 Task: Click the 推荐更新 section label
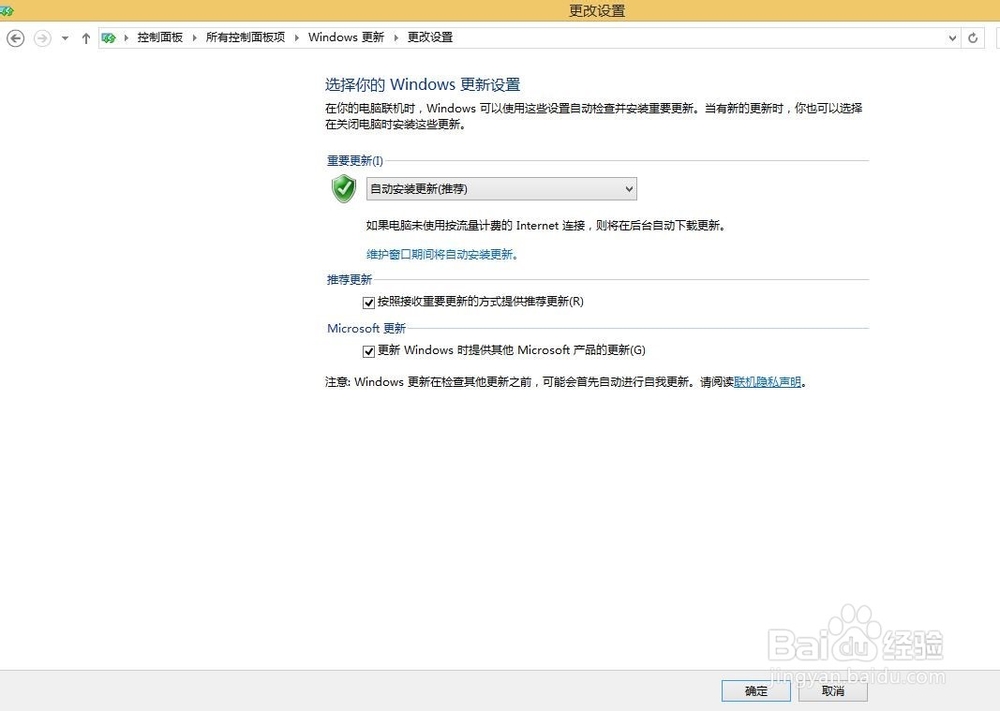(x=349, y=279)
